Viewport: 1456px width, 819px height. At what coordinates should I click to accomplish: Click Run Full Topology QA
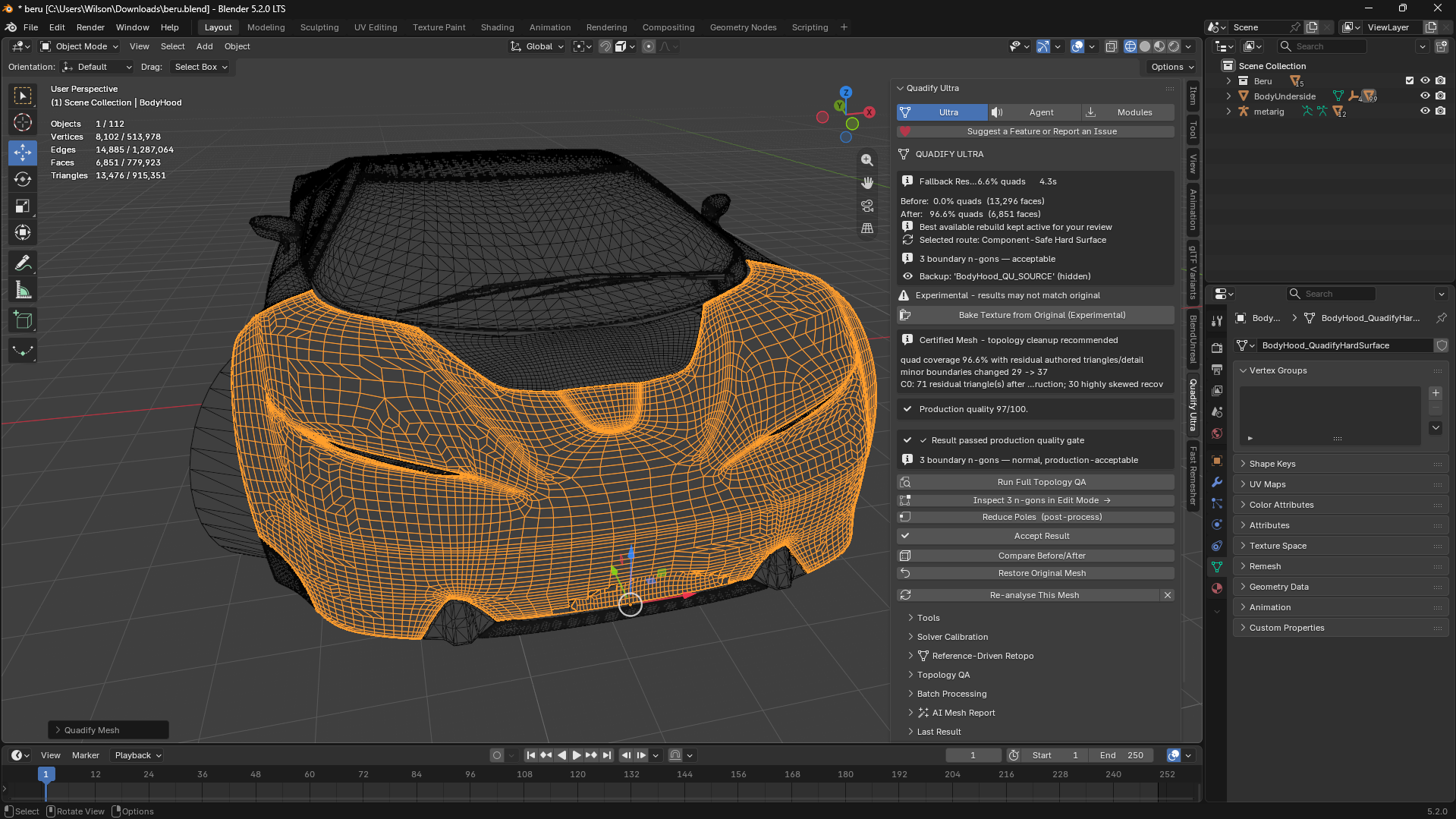(x=1036, y=482)
